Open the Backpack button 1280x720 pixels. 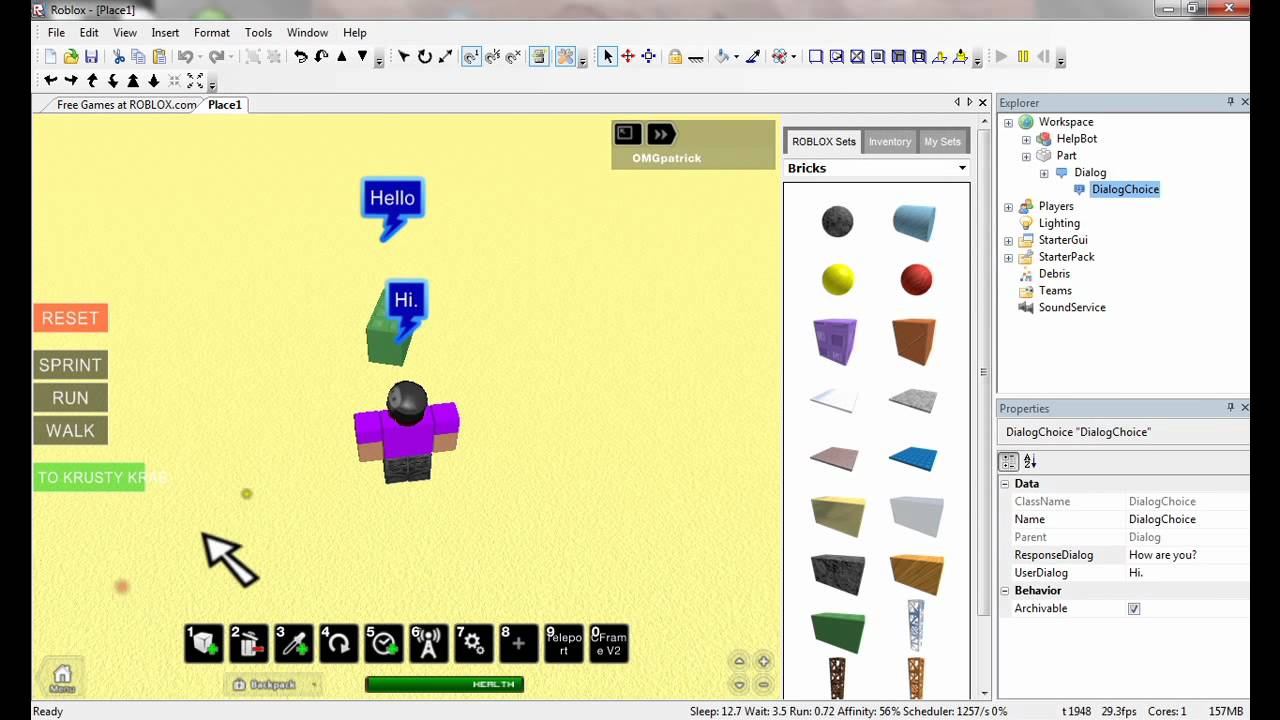273,685
